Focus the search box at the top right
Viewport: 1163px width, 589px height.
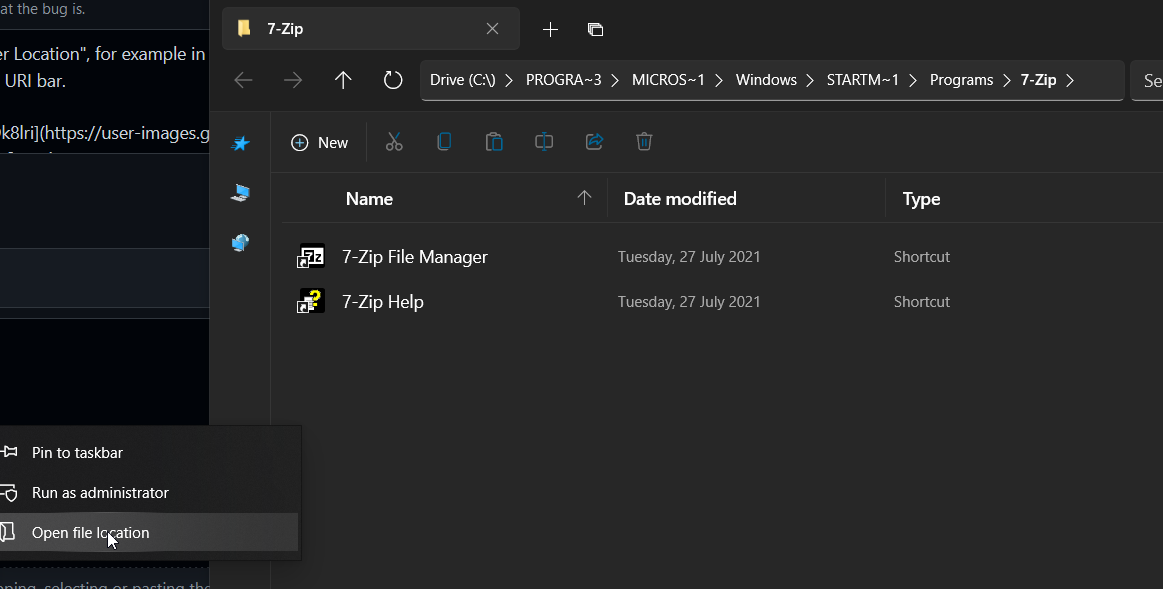pos(1147,80)
